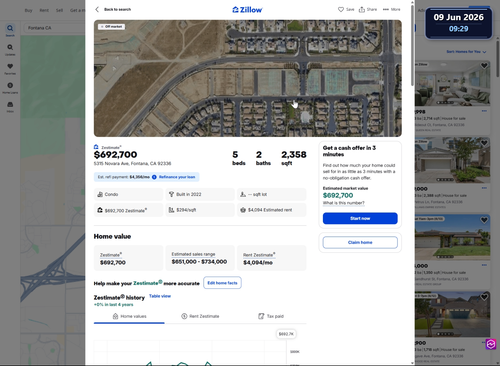
Task: Click the sqft lot chip
Action: coord(272,194)
